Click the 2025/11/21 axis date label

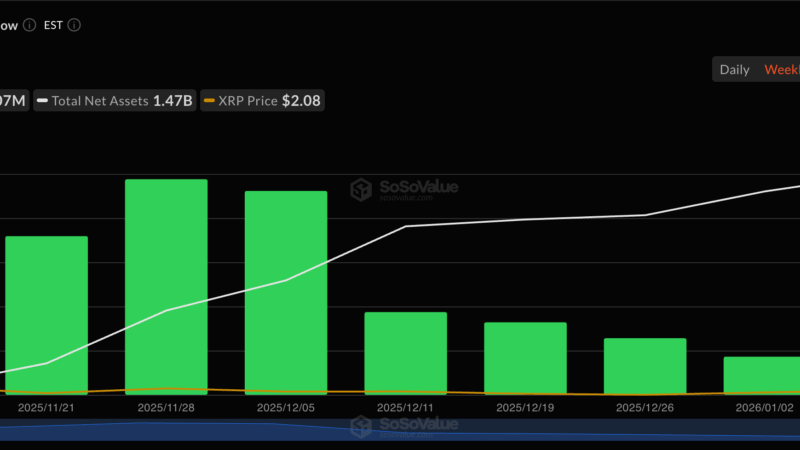coord(46,408)
